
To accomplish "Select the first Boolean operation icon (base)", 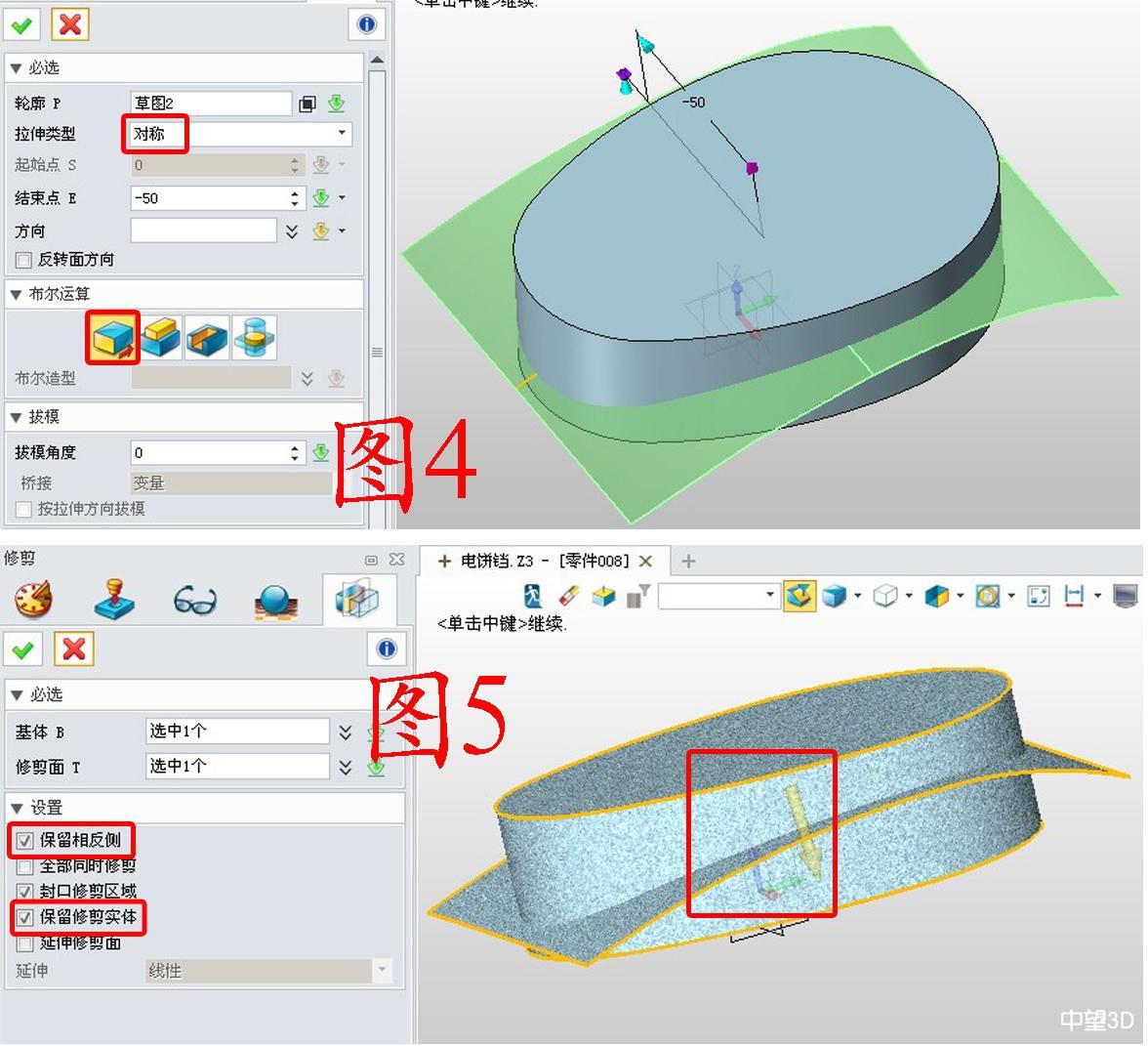I will [111, 337].
